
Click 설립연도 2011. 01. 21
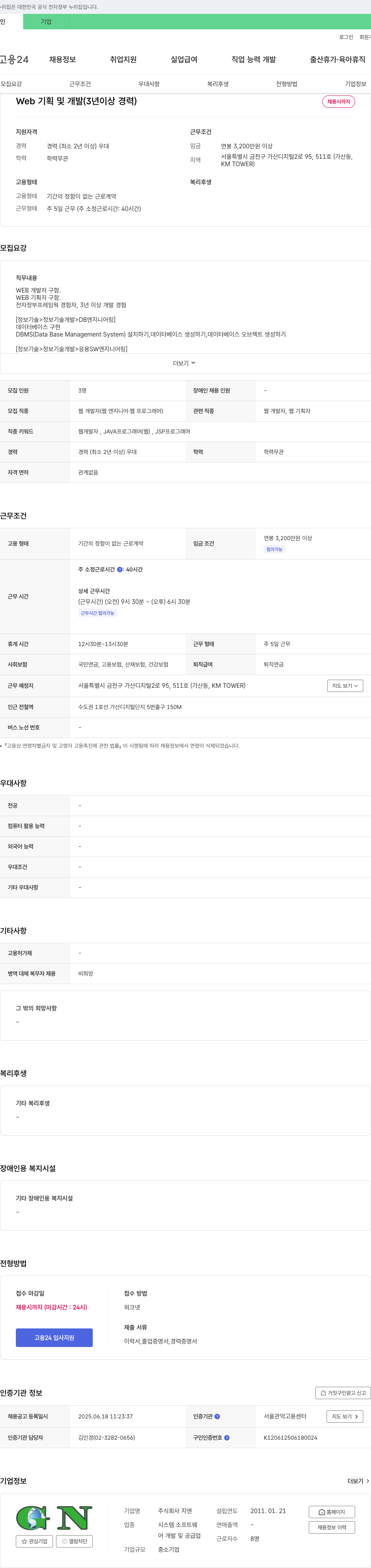pos(268,1511)
